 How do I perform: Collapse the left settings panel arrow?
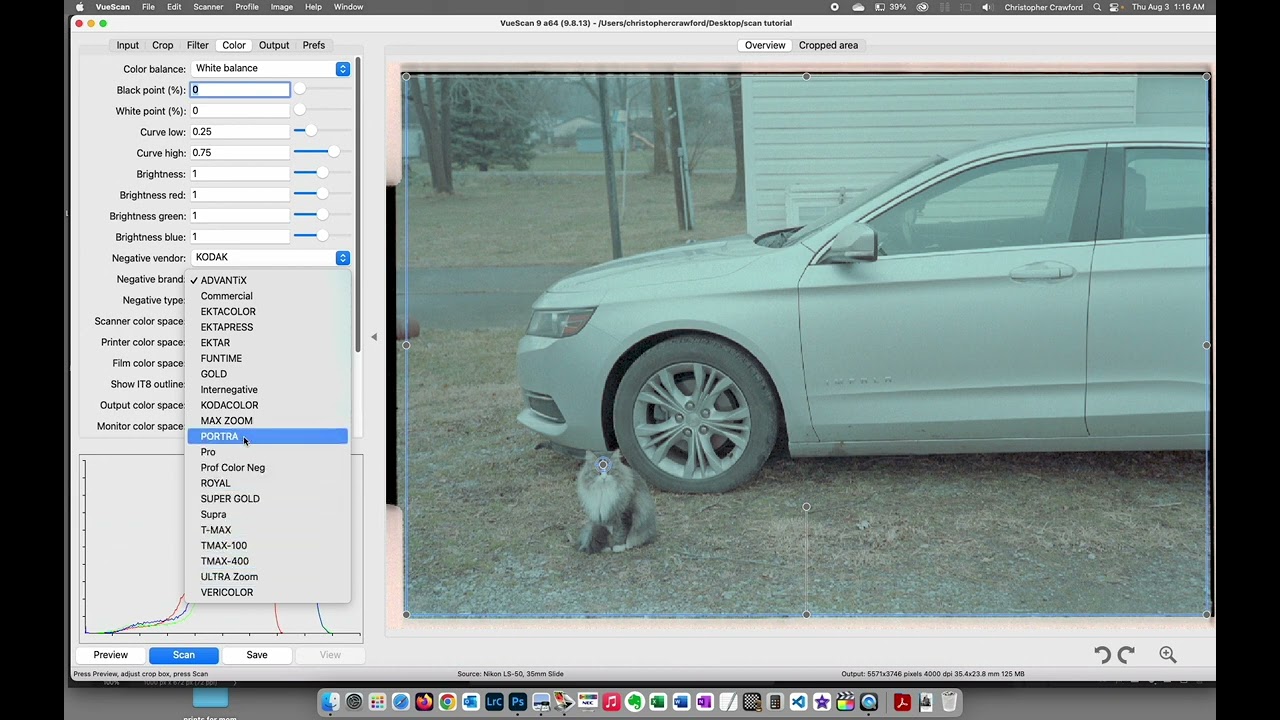[x=374, y=337]
